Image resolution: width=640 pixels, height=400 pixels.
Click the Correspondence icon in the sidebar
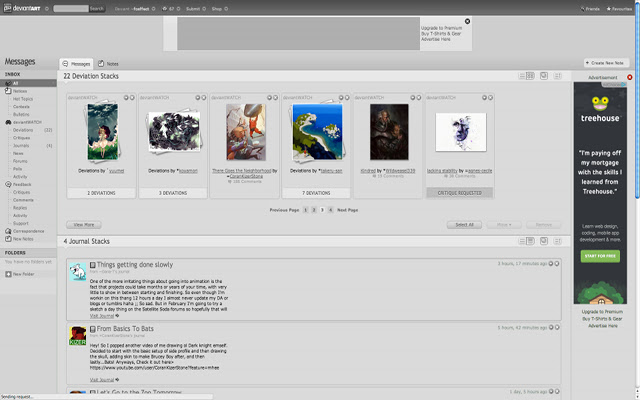point(8,231)
